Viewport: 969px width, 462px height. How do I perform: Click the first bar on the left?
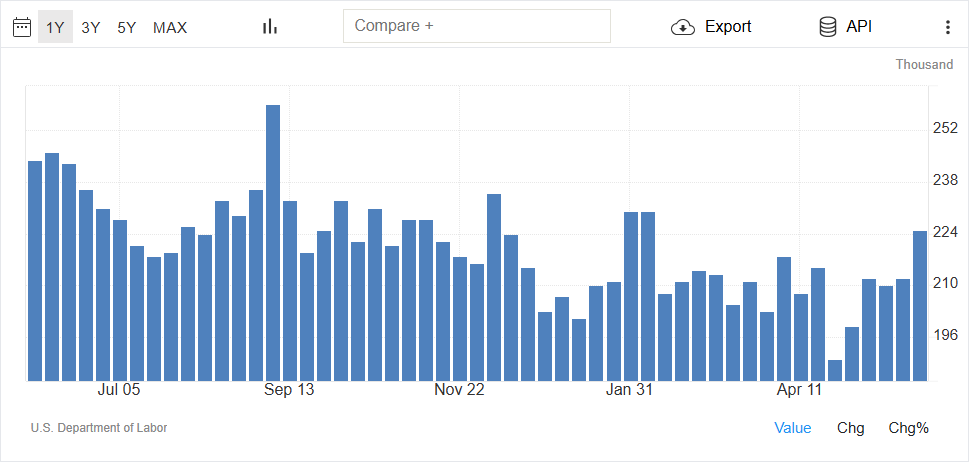click(35, 271)
